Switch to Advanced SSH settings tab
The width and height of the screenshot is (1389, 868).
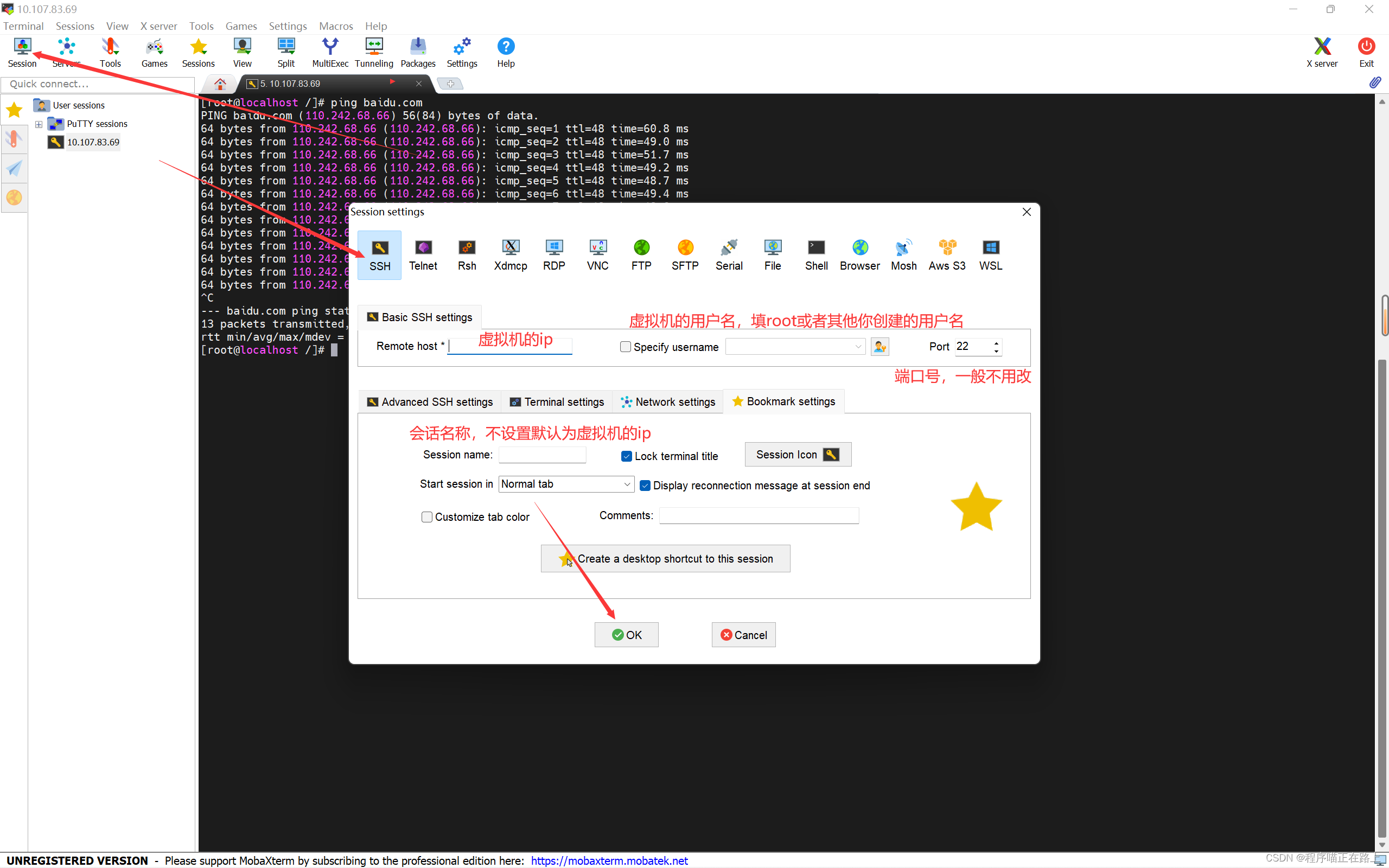(x=430, y=402)
